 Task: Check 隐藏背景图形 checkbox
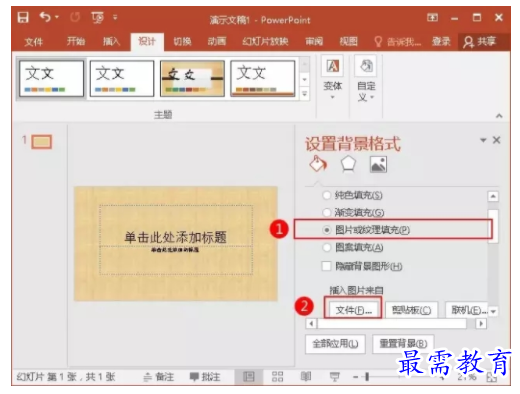coord(327,266)
